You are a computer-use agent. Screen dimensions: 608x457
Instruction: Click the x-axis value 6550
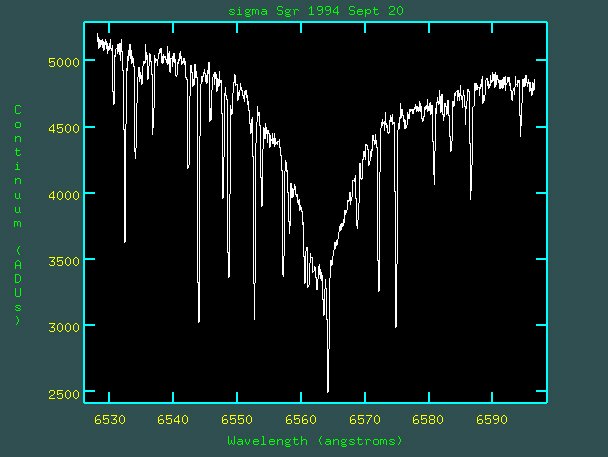coord(237,419)
